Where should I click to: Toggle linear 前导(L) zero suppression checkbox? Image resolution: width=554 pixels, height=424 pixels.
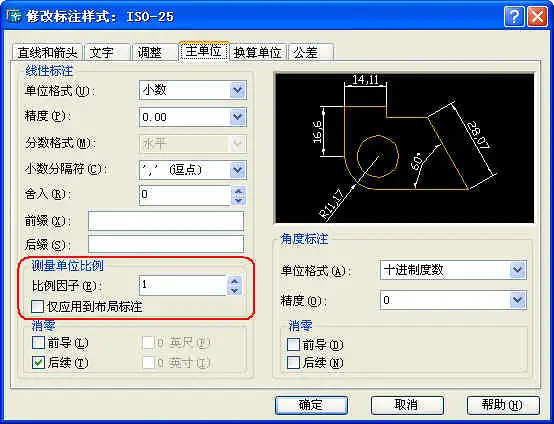click(x=38, y=342)
